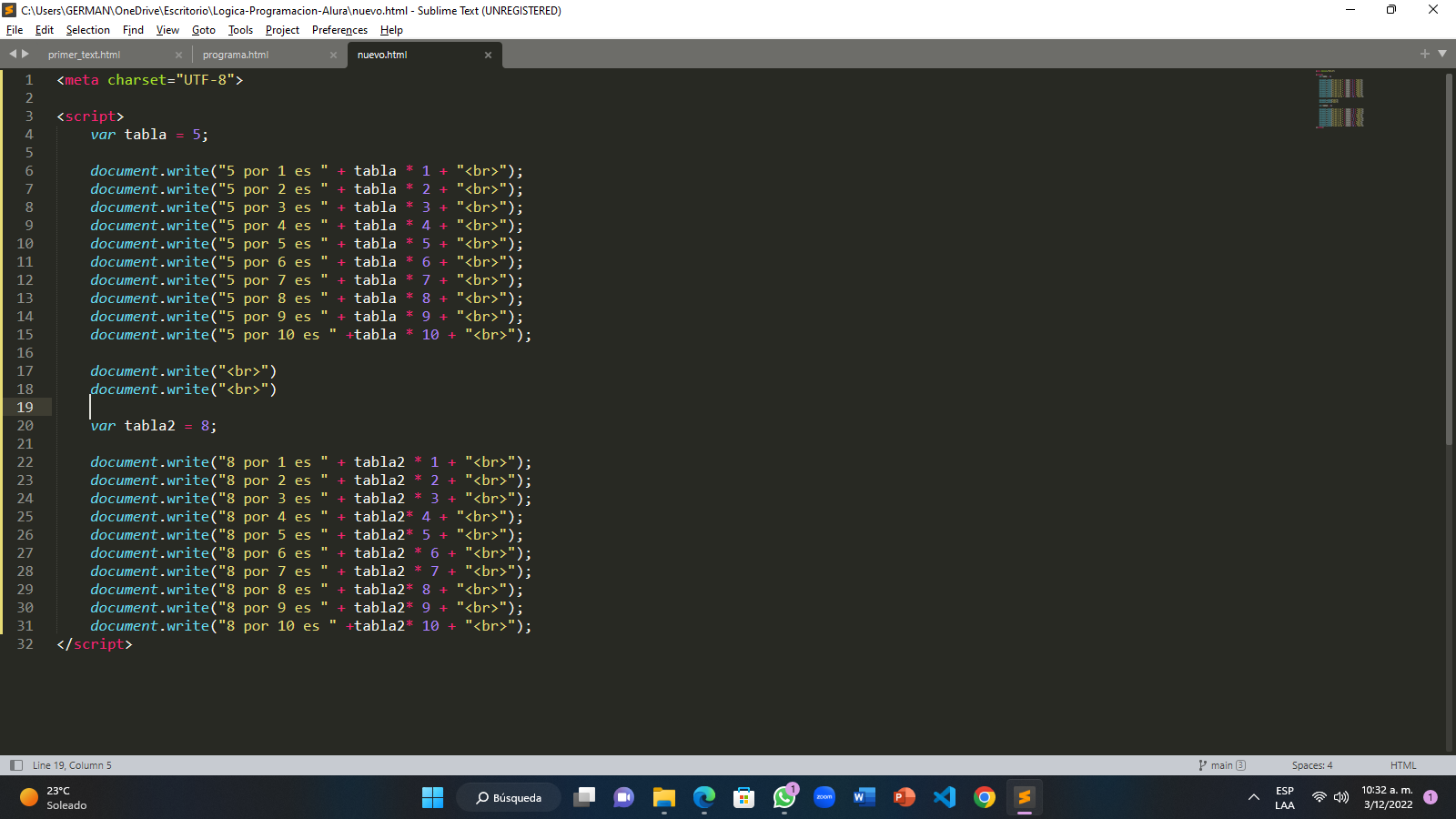Open PowerPoint from the taskbar

pyautogui.click(x=904, y=798)
